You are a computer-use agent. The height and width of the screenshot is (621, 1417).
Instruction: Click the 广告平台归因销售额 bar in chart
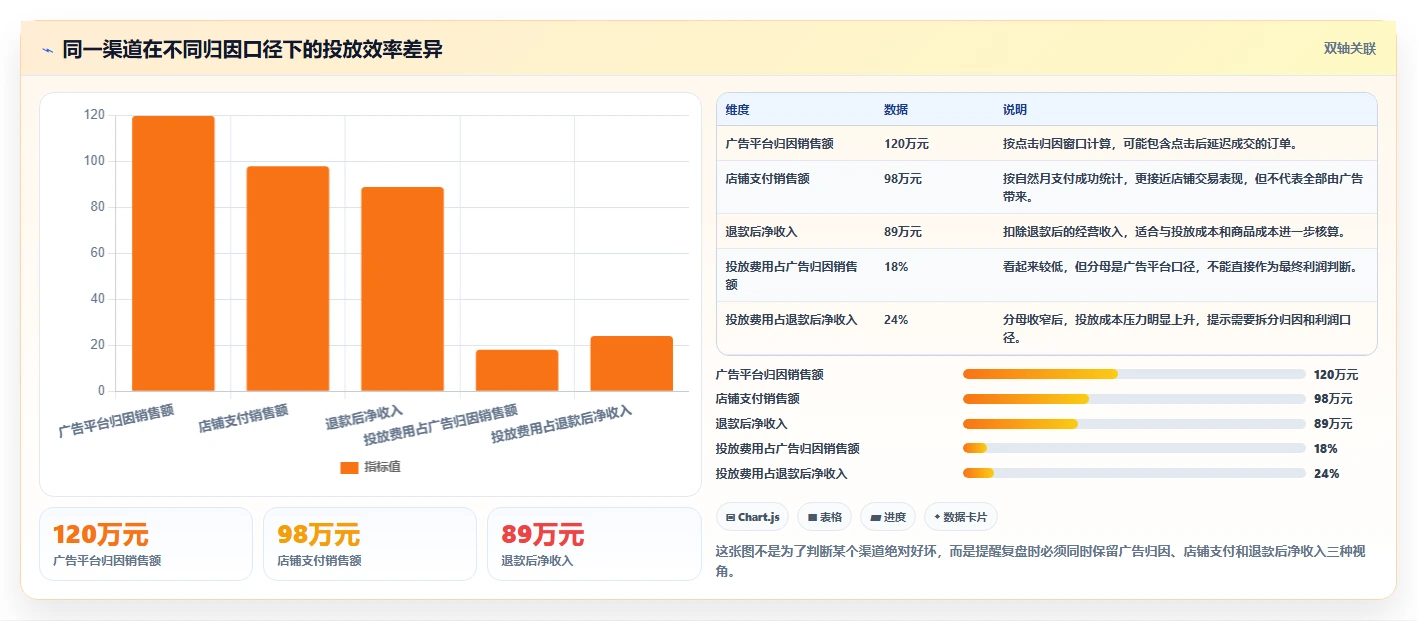click(173, 253)
